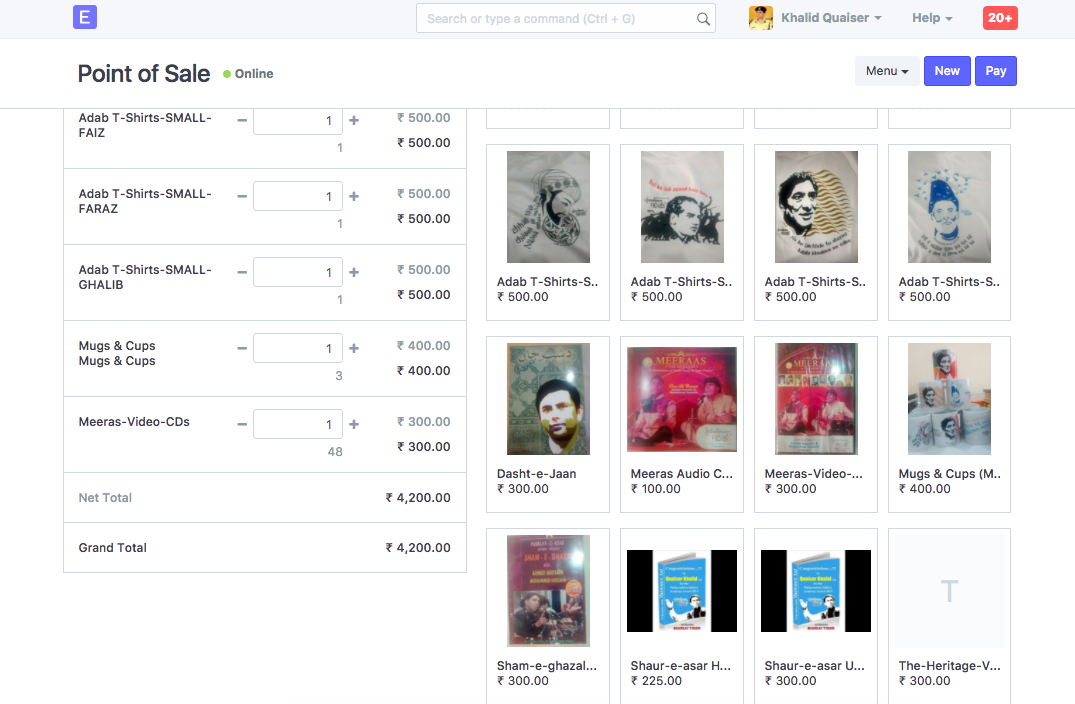Select the Shaur-e-asar H... product image

(x=682, y=591)
